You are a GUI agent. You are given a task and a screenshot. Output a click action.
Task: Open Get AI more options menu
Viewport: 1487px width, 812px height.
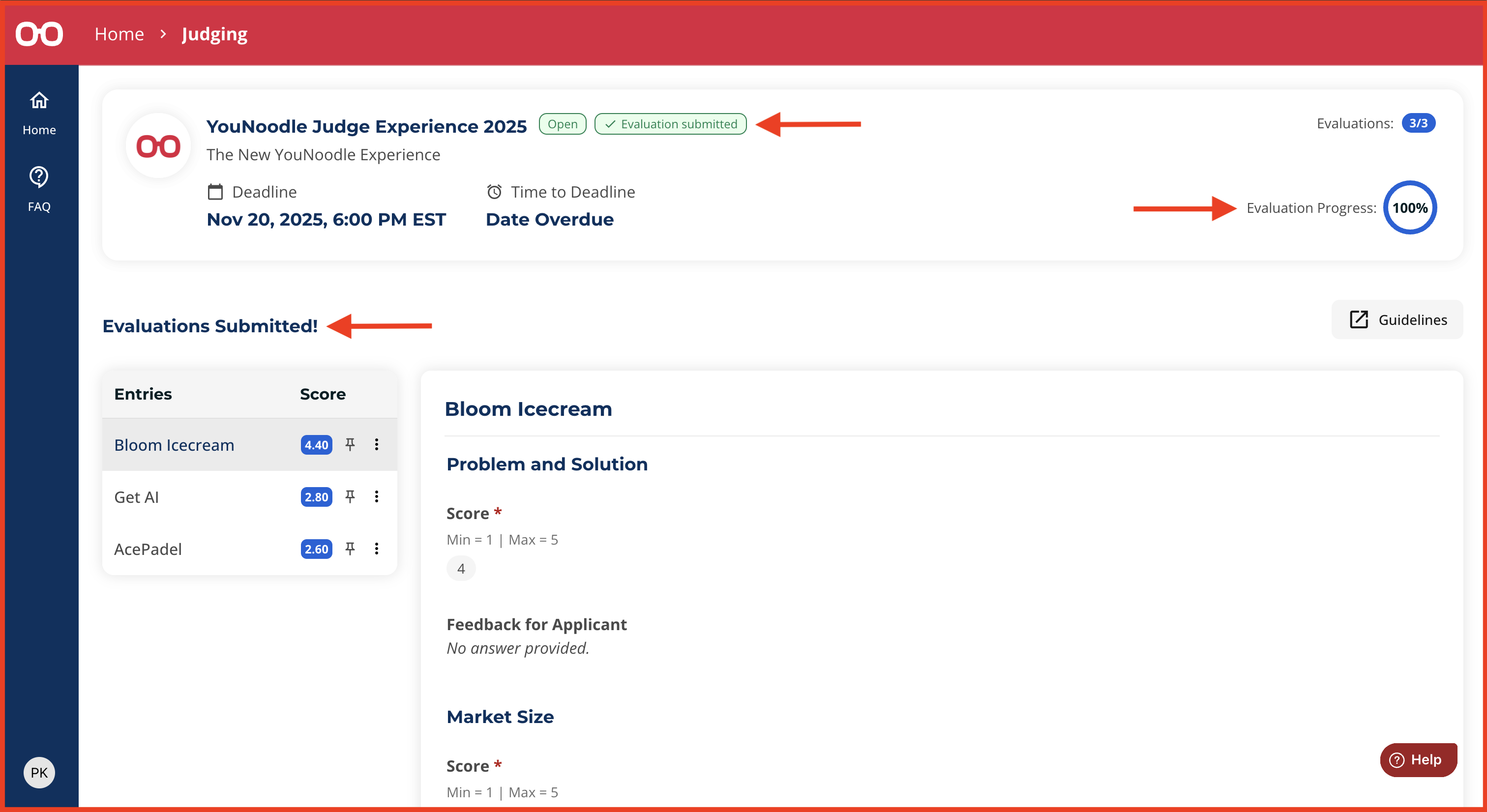click(x=376, y=496)
